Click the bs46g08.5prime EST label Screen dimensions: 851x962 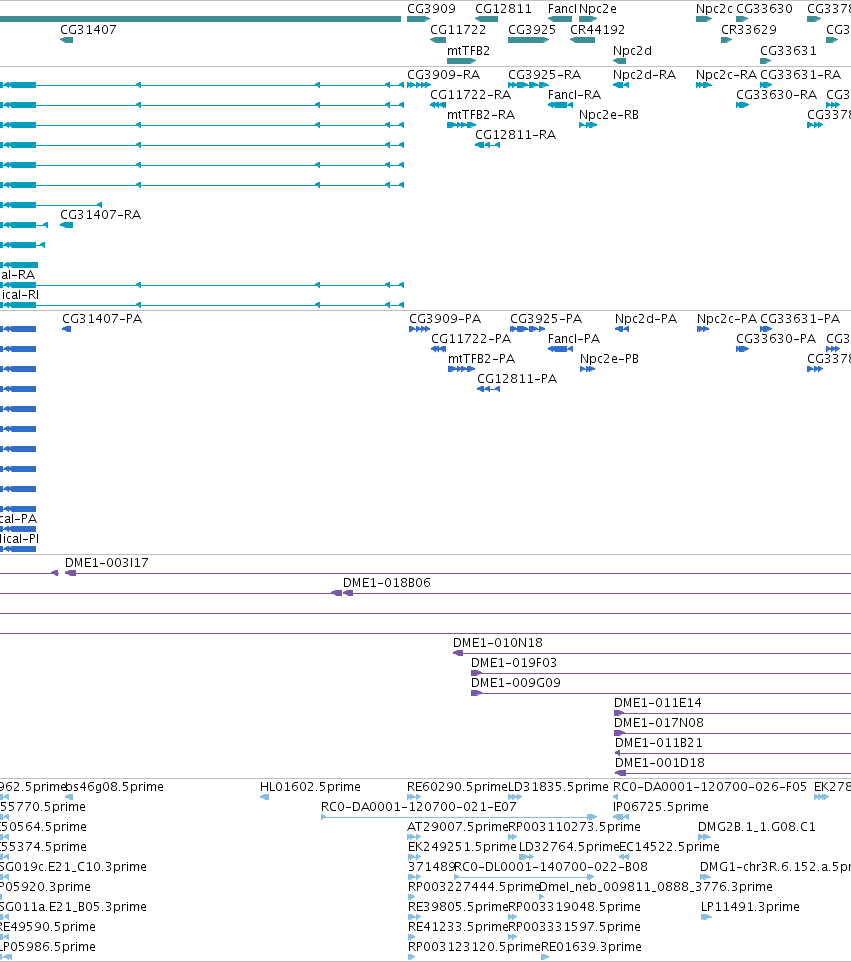tap(114, 787)
